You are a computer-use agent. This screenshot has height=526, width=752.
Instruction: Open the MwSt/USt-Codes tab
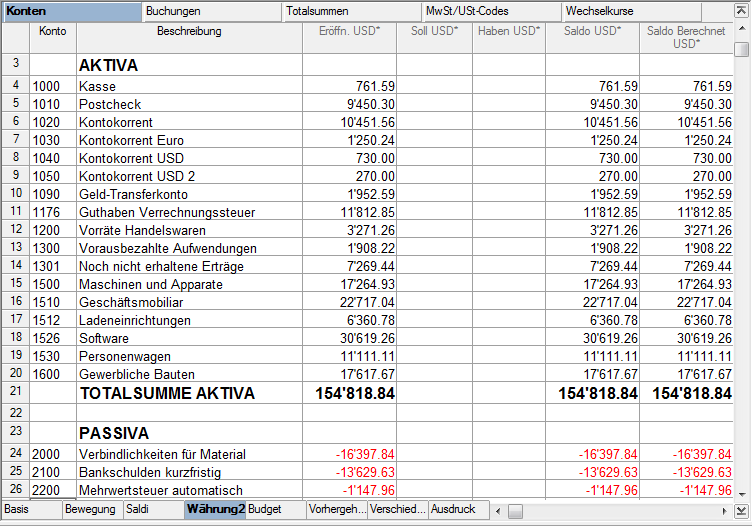tap(492, 11)
